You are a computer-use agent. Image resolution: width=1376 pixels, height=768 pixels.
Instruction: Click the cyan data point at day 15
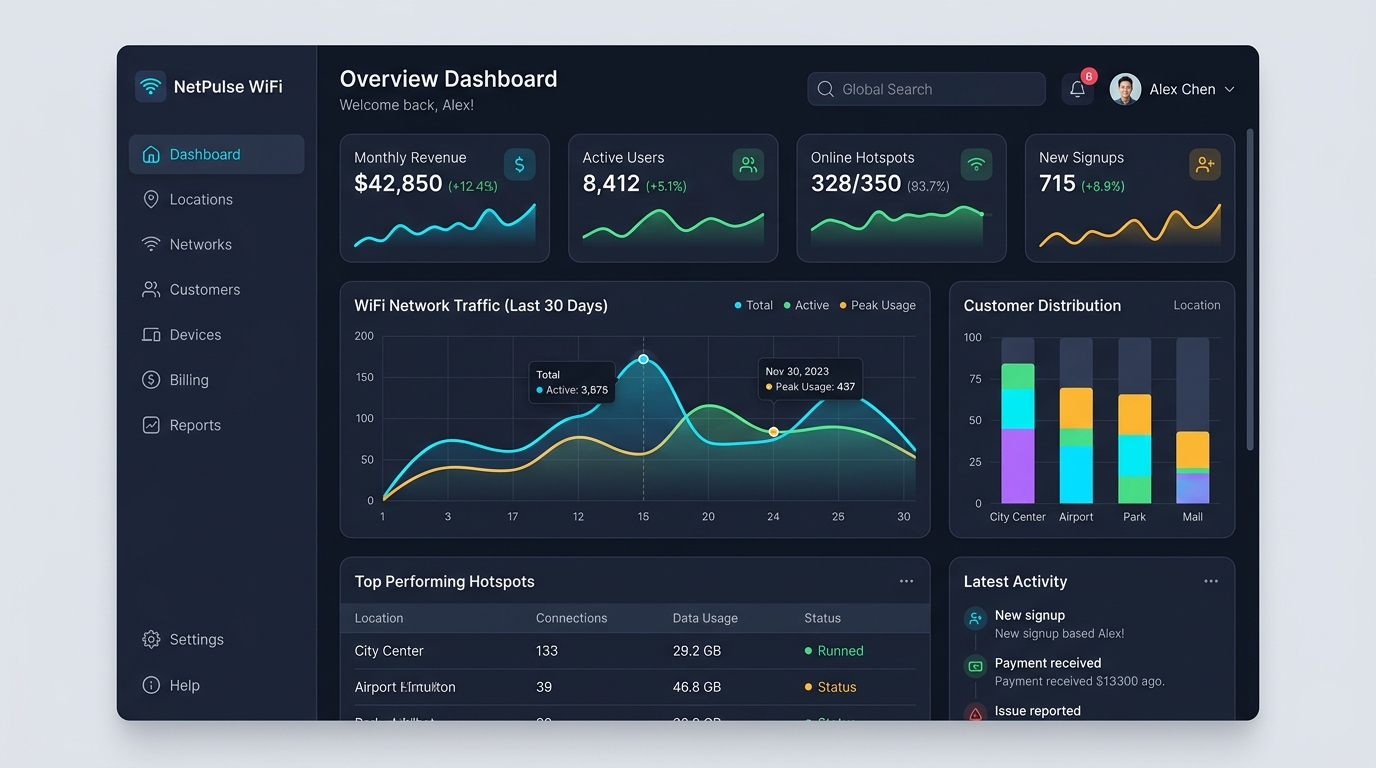[643, 359]
